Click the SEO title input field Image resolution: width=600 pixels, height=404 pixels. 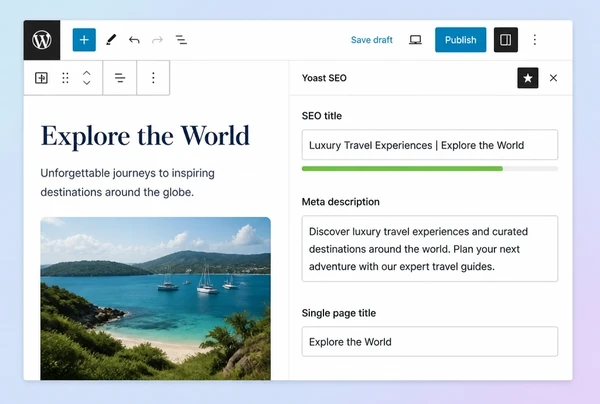pyautogui.click(x=430, y=145)
